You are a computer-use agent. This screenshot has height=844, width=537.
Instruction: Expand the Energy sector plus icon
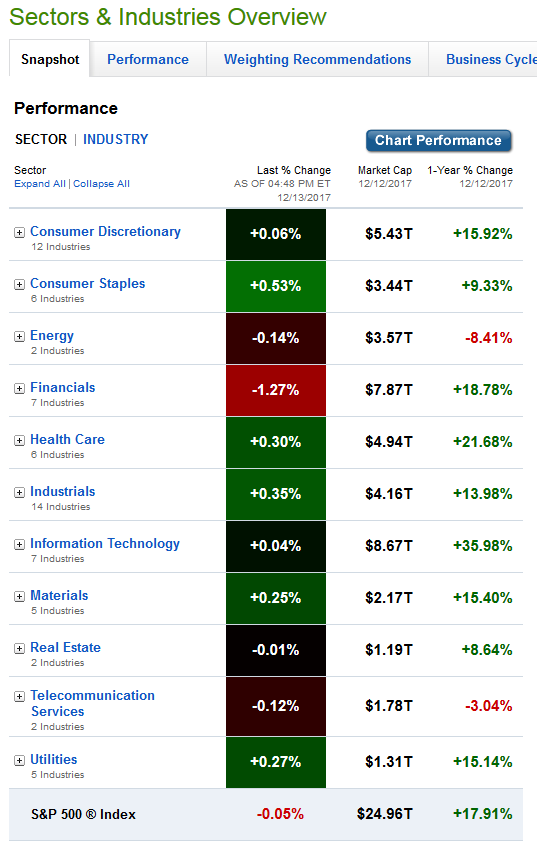point(19,336)
